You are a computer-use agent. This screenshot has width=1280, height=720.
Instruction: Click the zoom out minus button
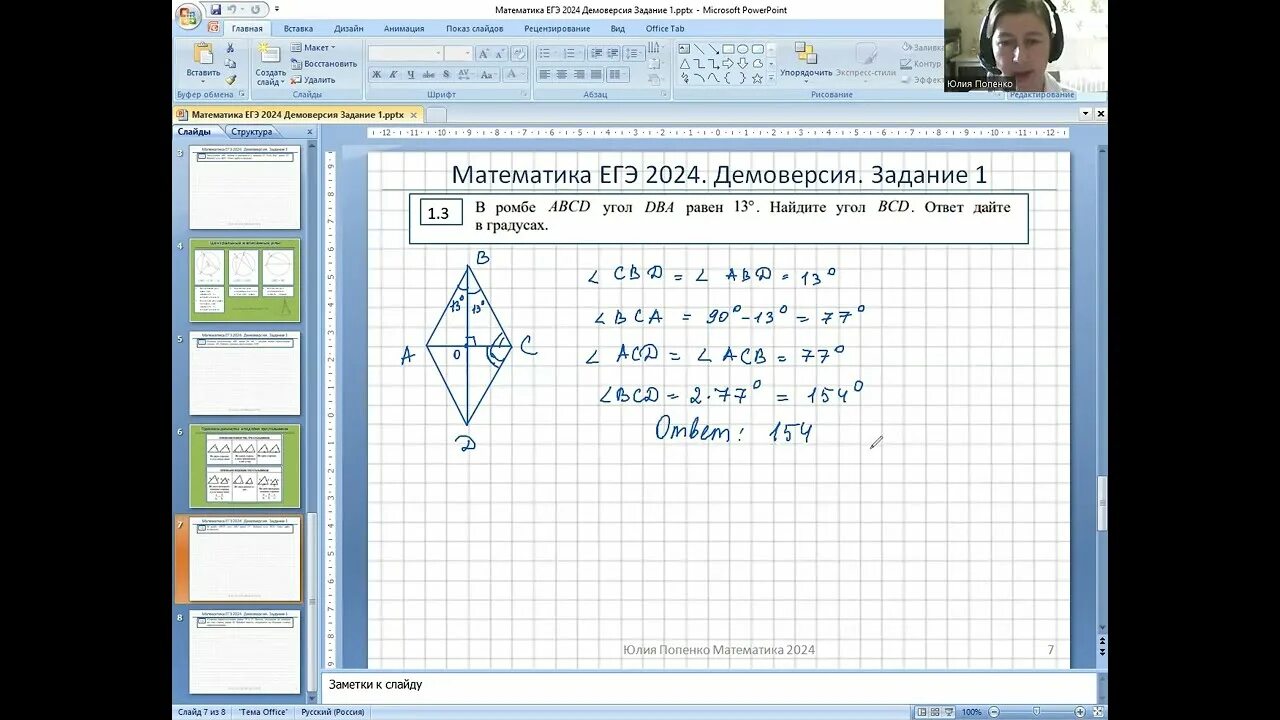[994, 712]
